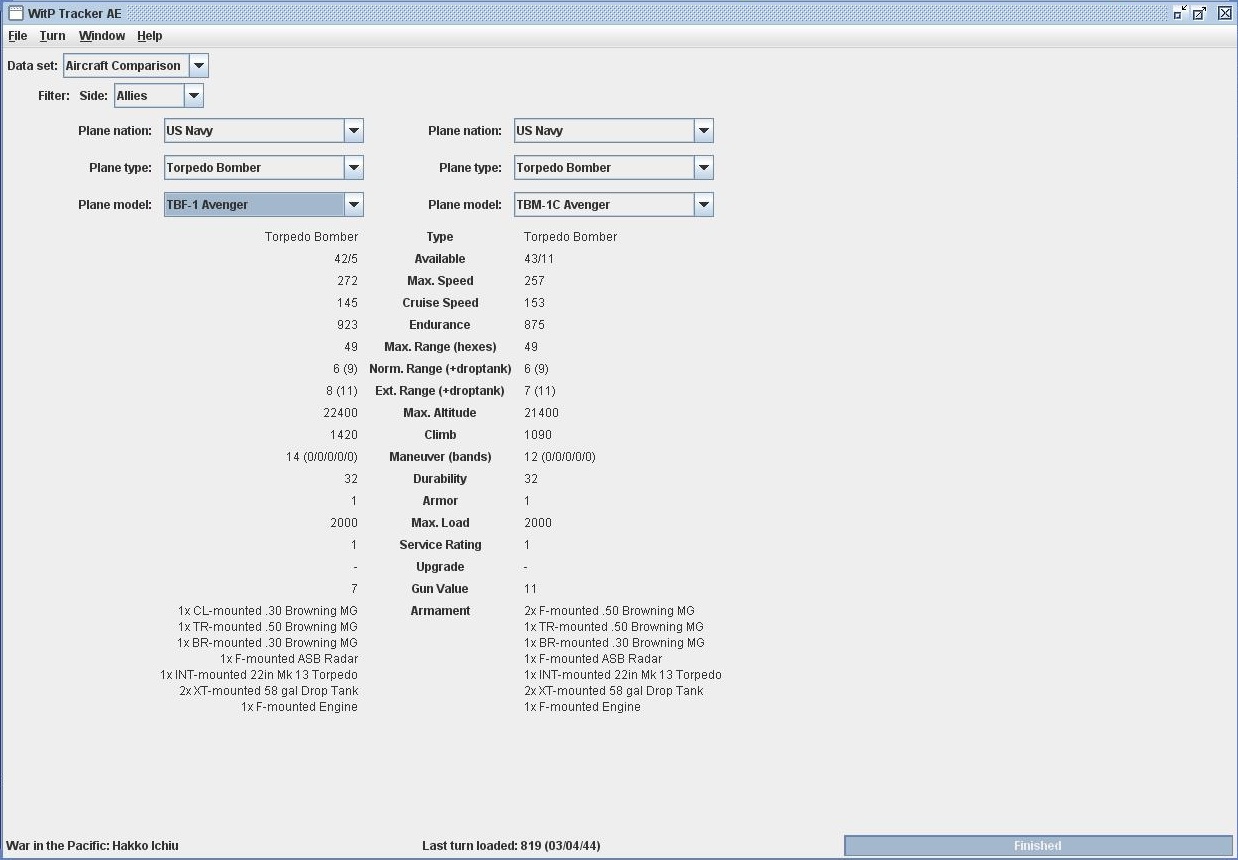Click the iconify window button in the title bar

pyautogui.click(x=1180, y=13)
